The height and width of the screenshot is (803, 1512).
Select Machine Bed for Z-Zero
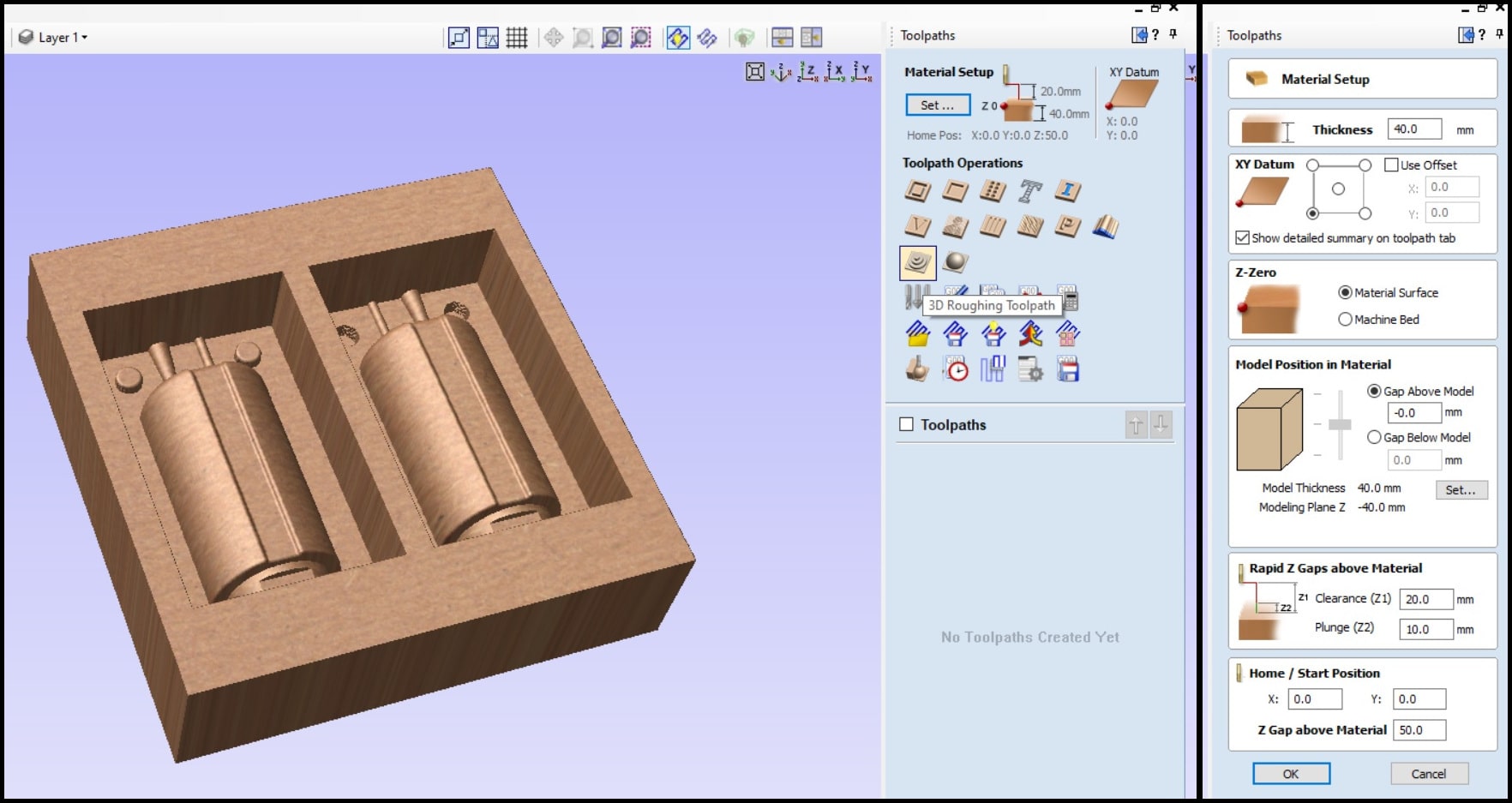pyautogui.click(x=1345, y=319)
